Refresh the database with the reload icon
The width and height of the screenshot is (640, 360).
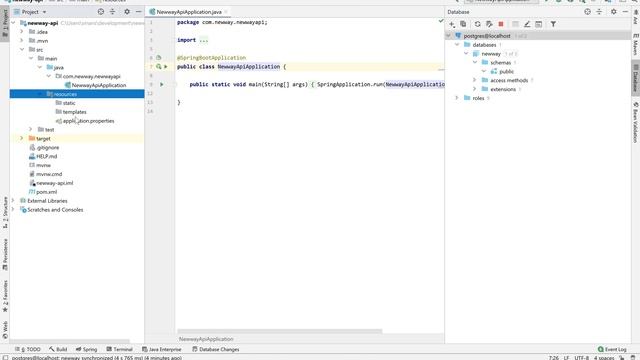click(x=477, y=24)
